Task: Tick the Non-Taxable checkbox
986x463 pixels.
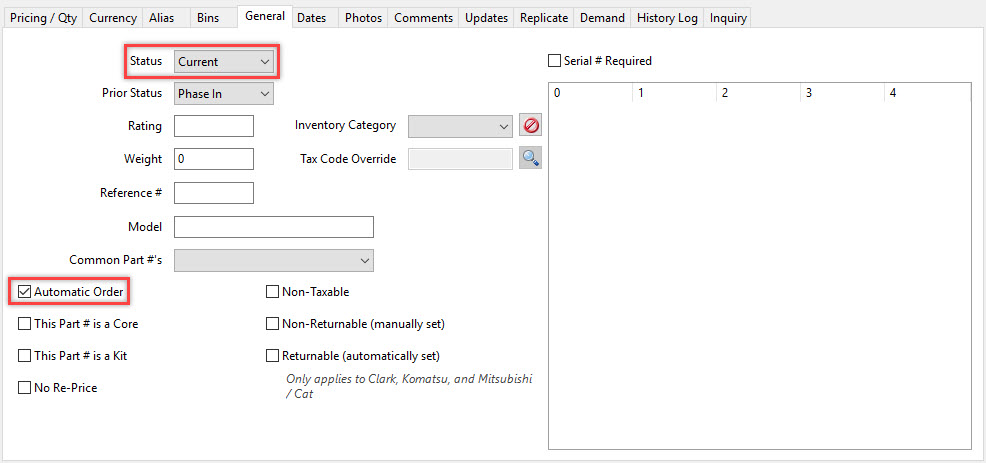Action: 272,292
